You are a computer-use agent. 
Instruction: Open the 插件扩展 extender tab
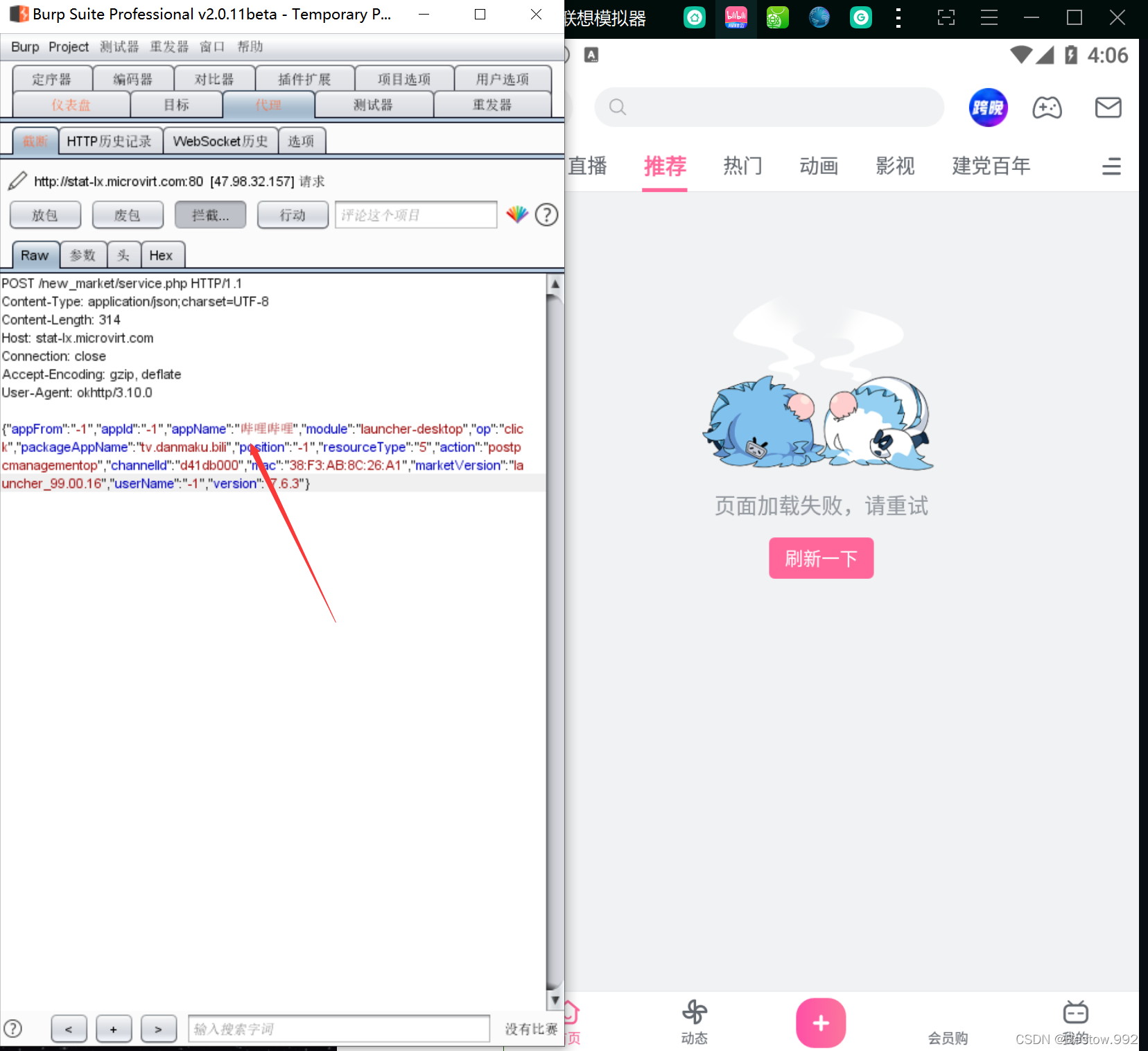304,79
